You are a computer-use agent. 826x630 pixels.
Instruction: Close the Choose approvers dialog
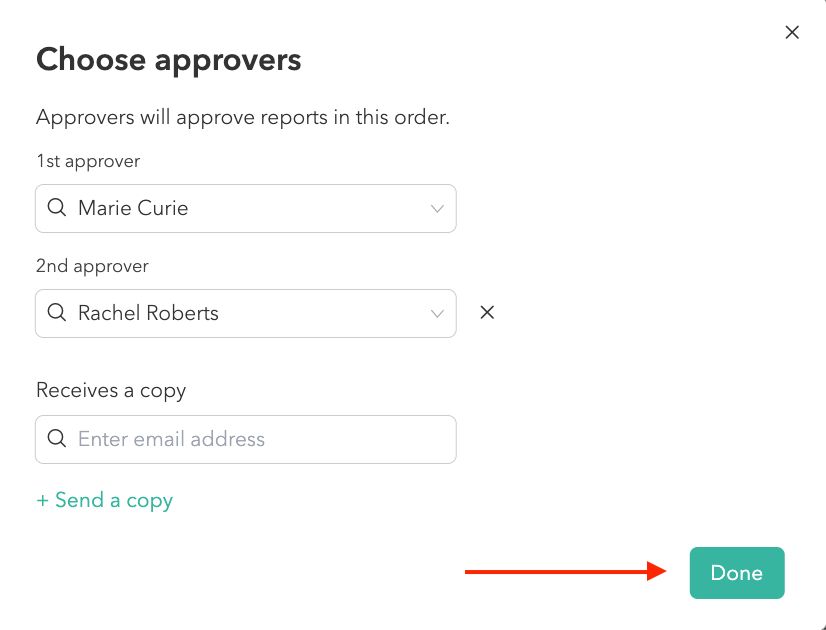792,32
